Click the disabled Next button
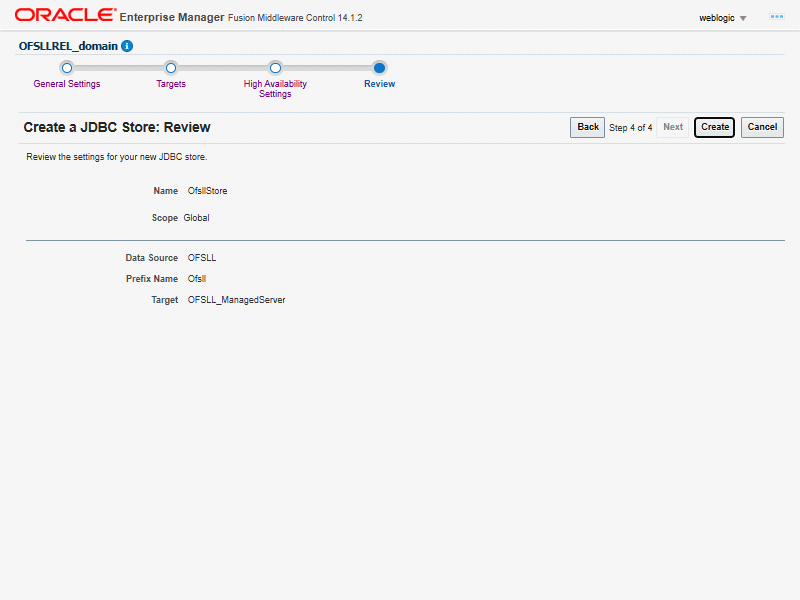Viewport: 800px width, 600px height. [x=672, y=127]
